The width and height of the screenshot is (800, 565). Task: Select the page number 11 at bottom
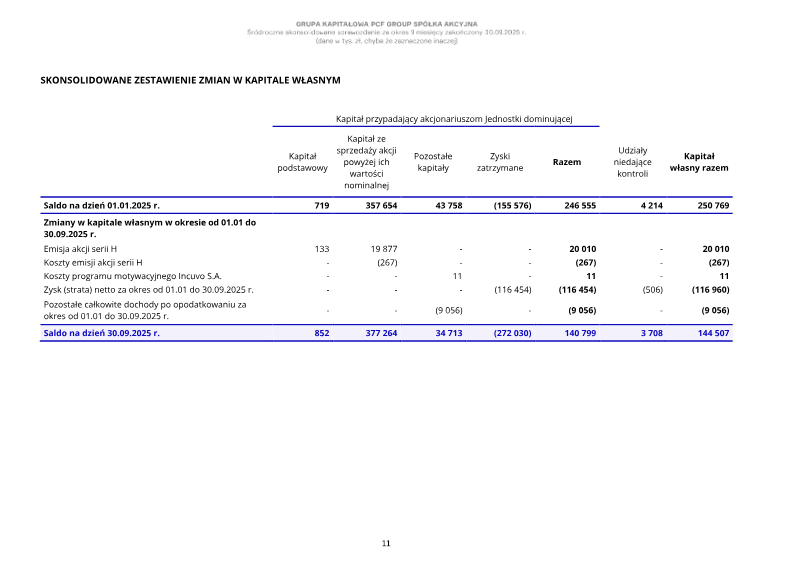[x=386, y=543]
